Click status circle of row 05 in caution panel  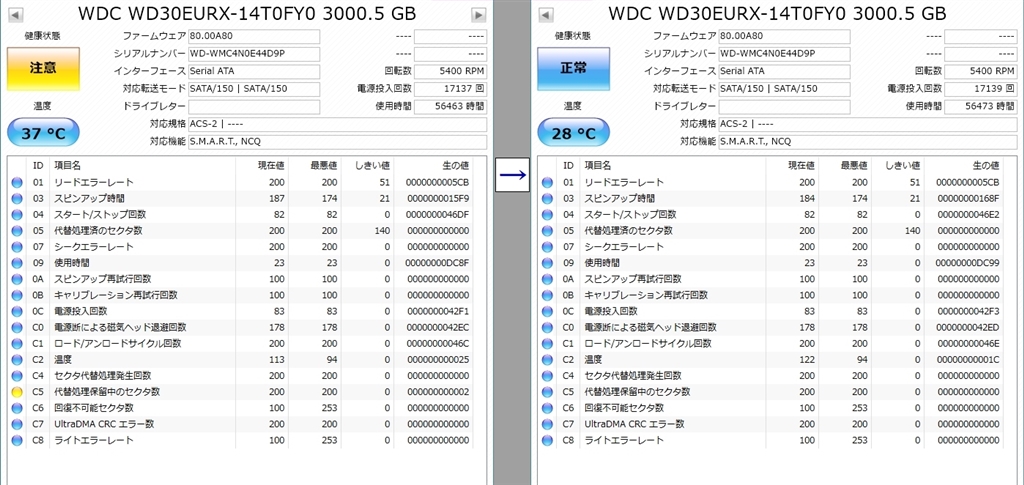17,231
